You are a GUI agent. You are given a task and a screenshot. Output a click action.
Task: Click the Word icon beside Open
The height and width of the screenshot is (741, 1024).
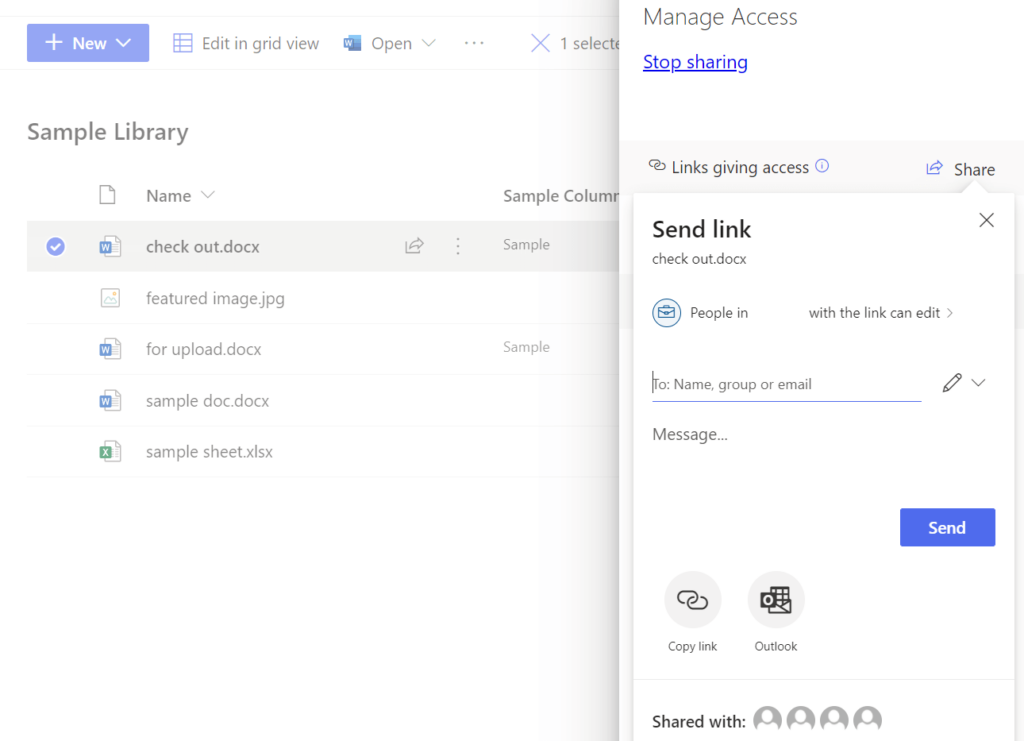click(x=353, y=43)
